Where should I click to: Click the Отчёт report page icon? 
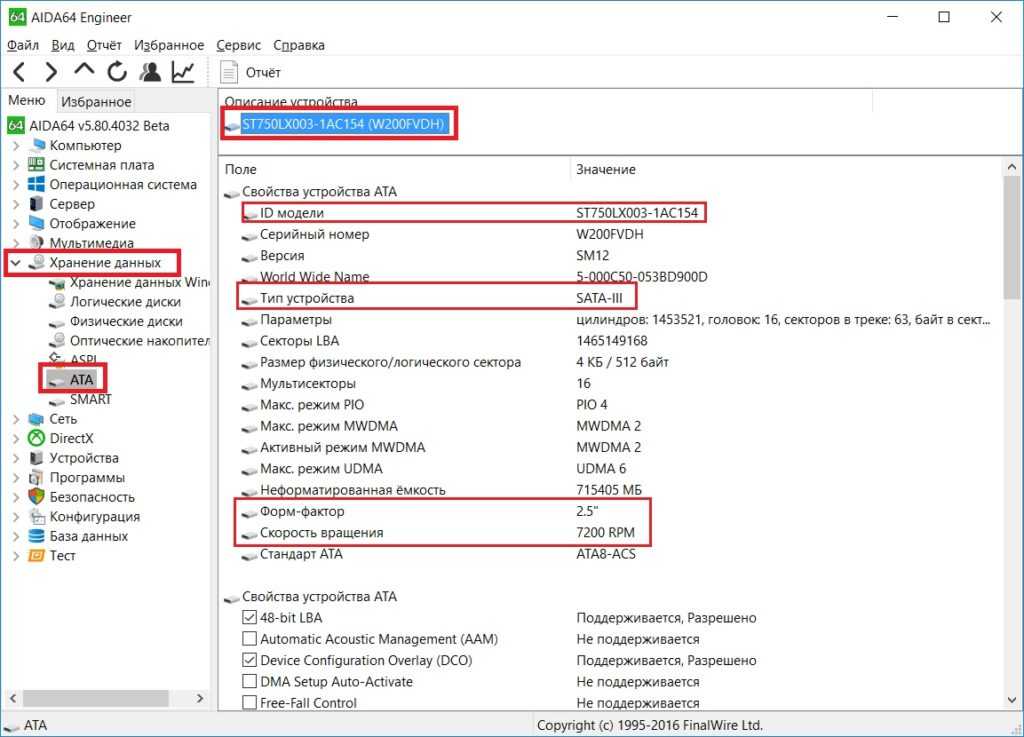229,72
